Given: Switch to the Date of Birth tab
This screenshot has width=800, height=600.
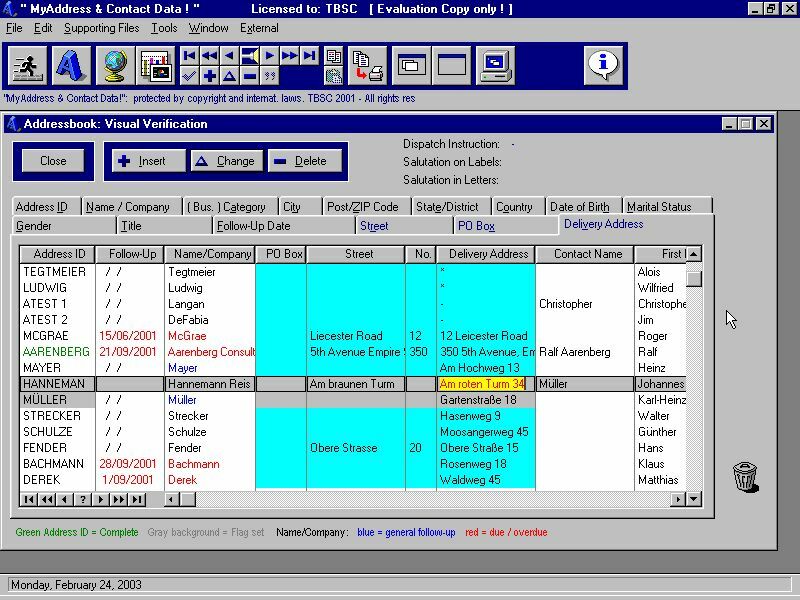Looking at the screenshot, I should pos(584,207).
